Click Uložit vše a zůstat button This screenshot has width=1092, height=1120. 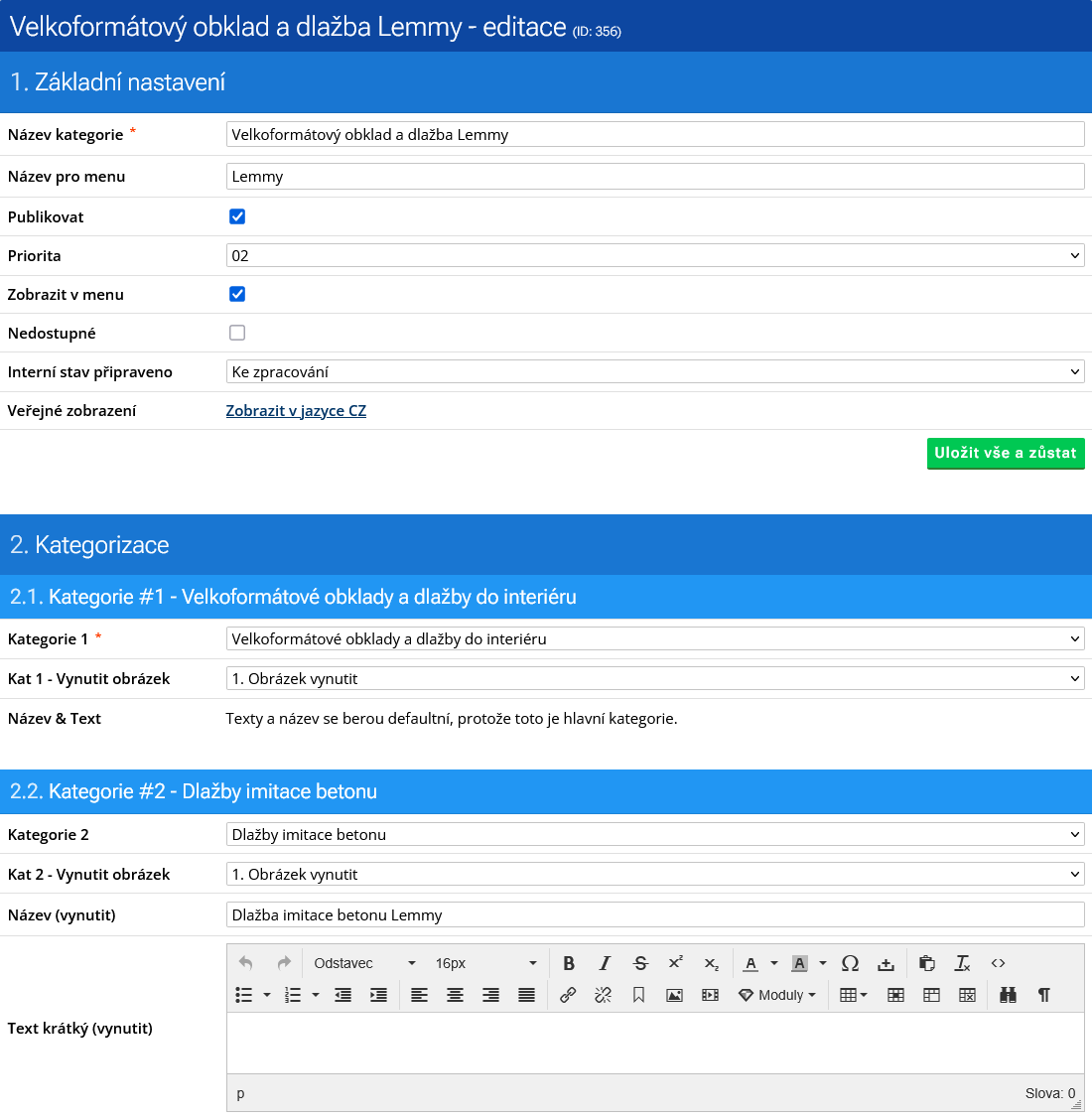tap(1006, 453)
